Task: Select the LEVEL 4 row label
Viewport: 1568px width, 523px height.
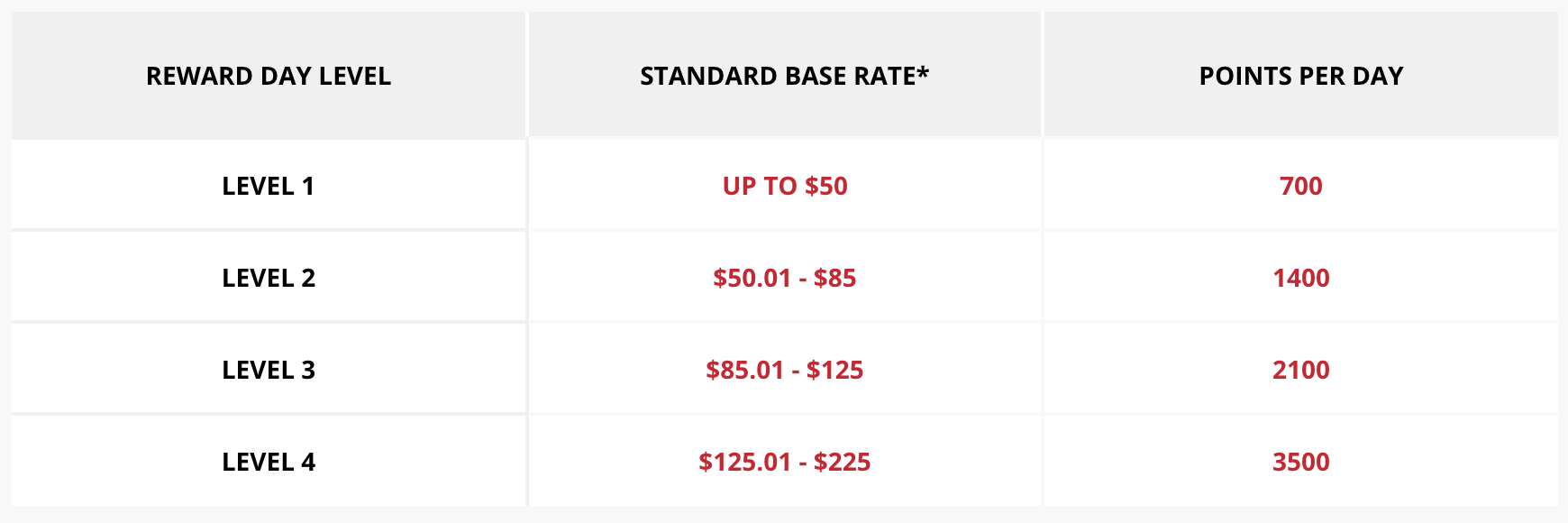Action: (269, 462)
